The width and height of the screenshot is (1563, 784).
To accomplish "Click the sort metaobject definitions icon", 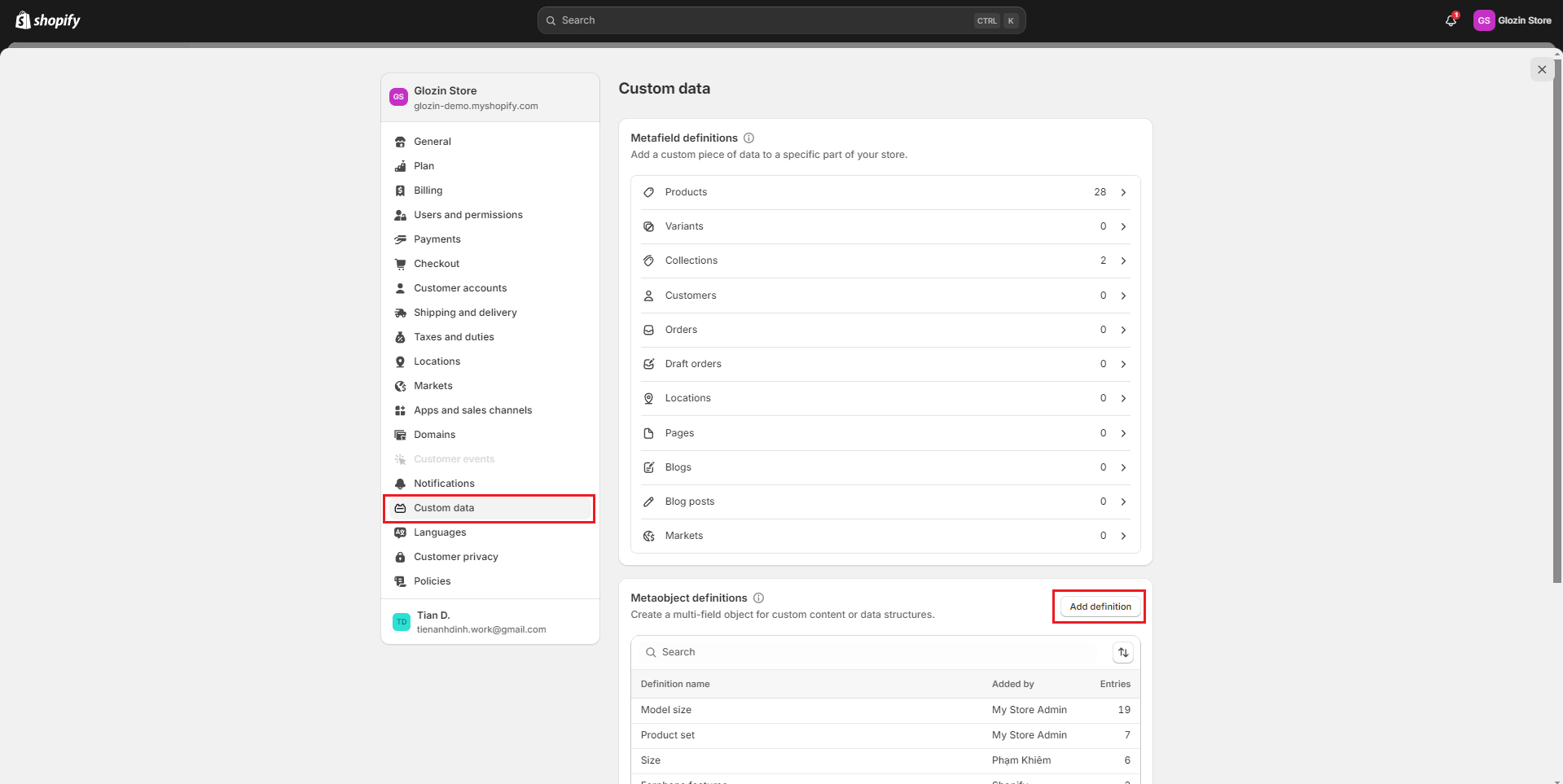I will tap(1123, 652).
